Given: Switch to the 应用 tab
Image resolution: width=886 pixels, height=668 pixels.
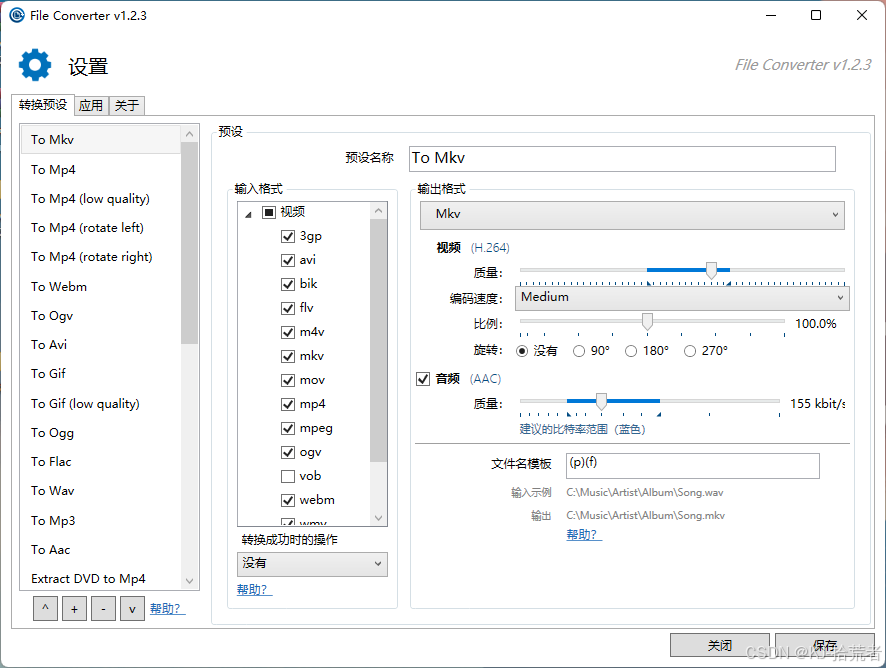Looking at the screenshot, I should 91,105.
